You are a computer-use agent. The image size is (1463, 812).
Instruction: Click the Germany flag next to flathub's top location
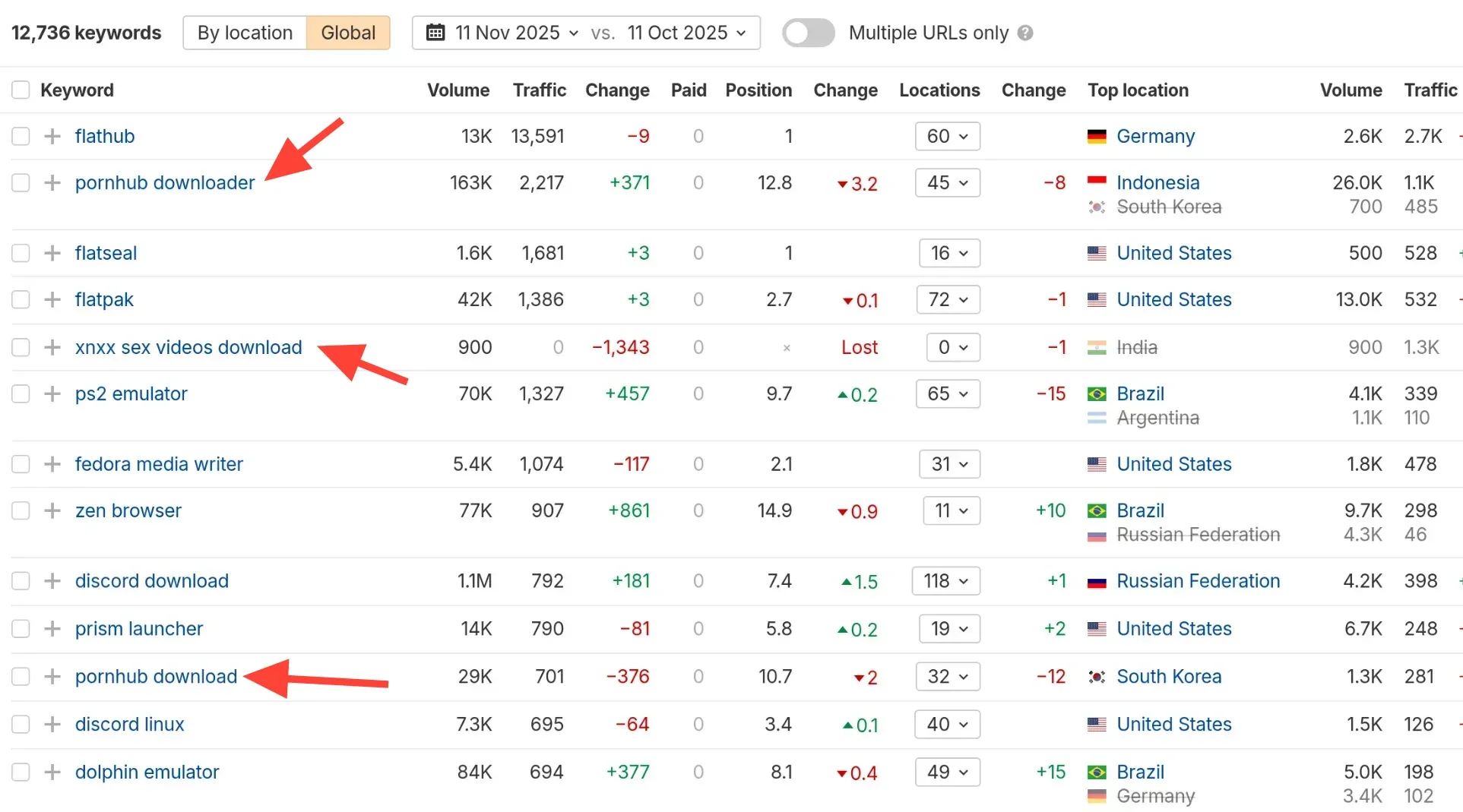tap(1097, 136)
